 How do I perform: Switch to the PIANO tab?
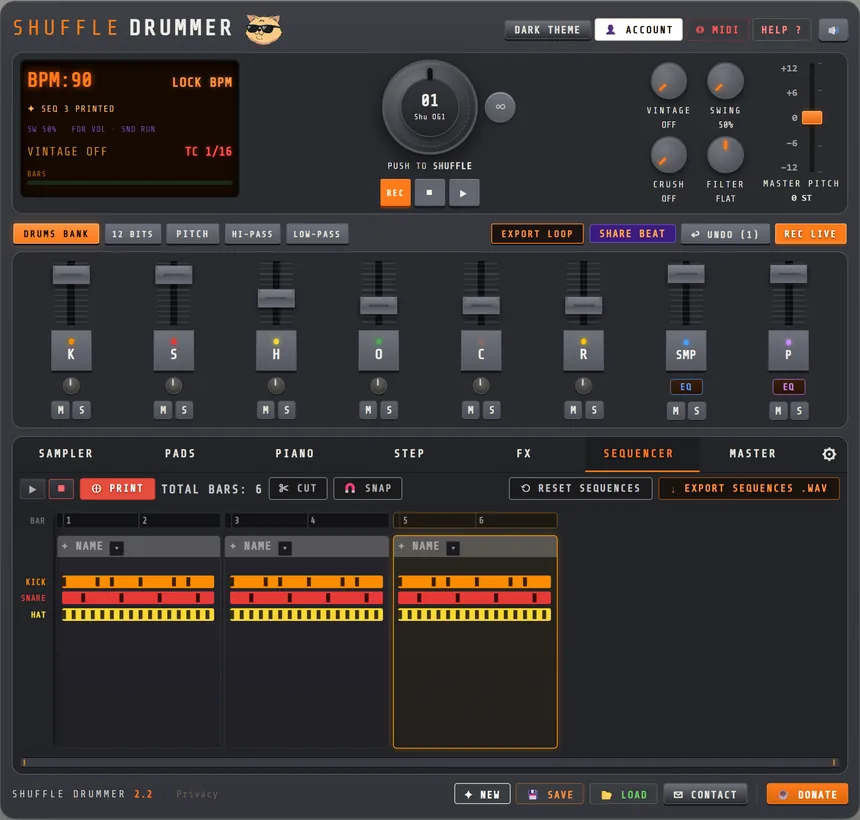tap(295, 454)
